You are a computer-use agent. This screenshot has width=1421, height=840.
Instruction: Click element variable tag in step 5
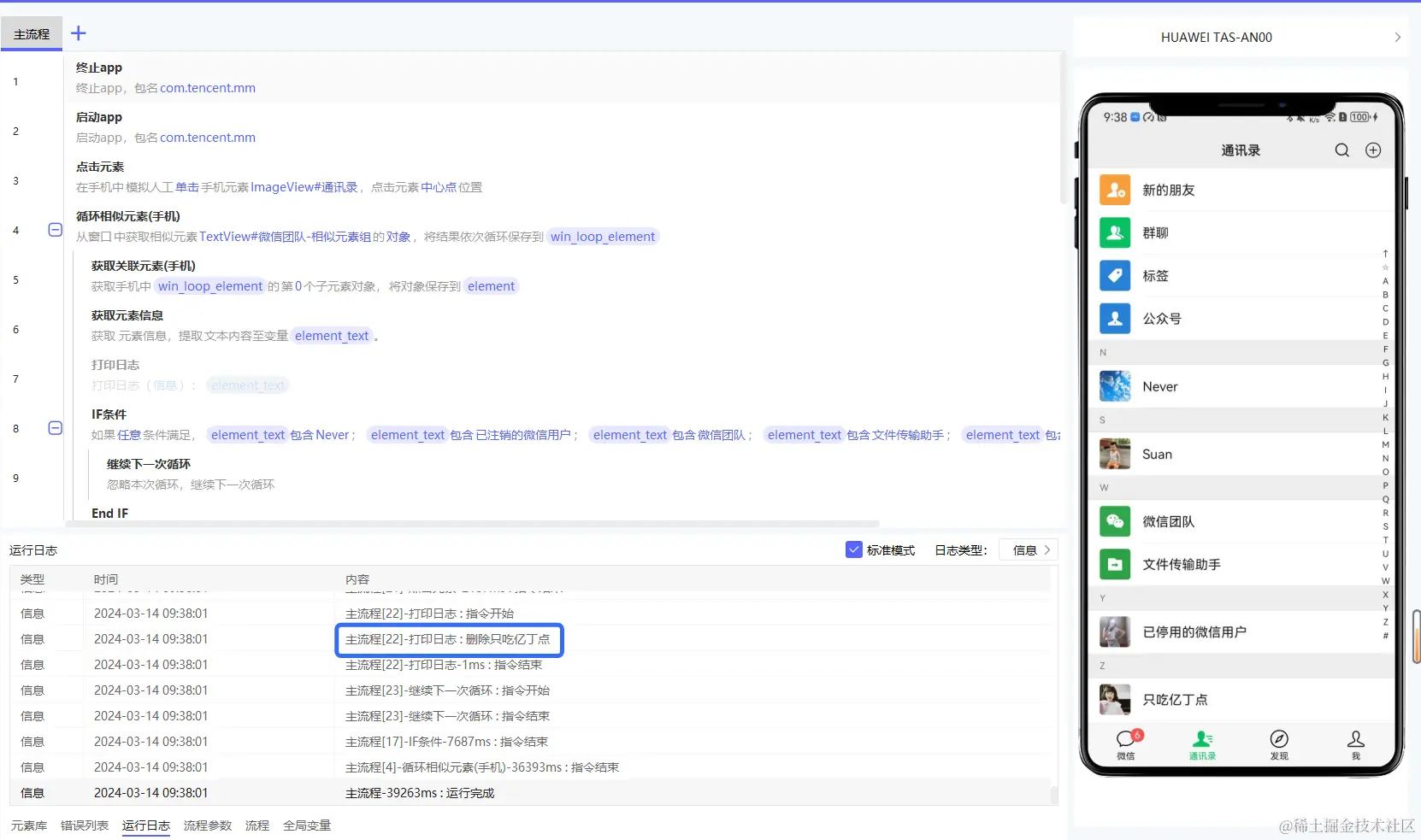click(492, 286)
